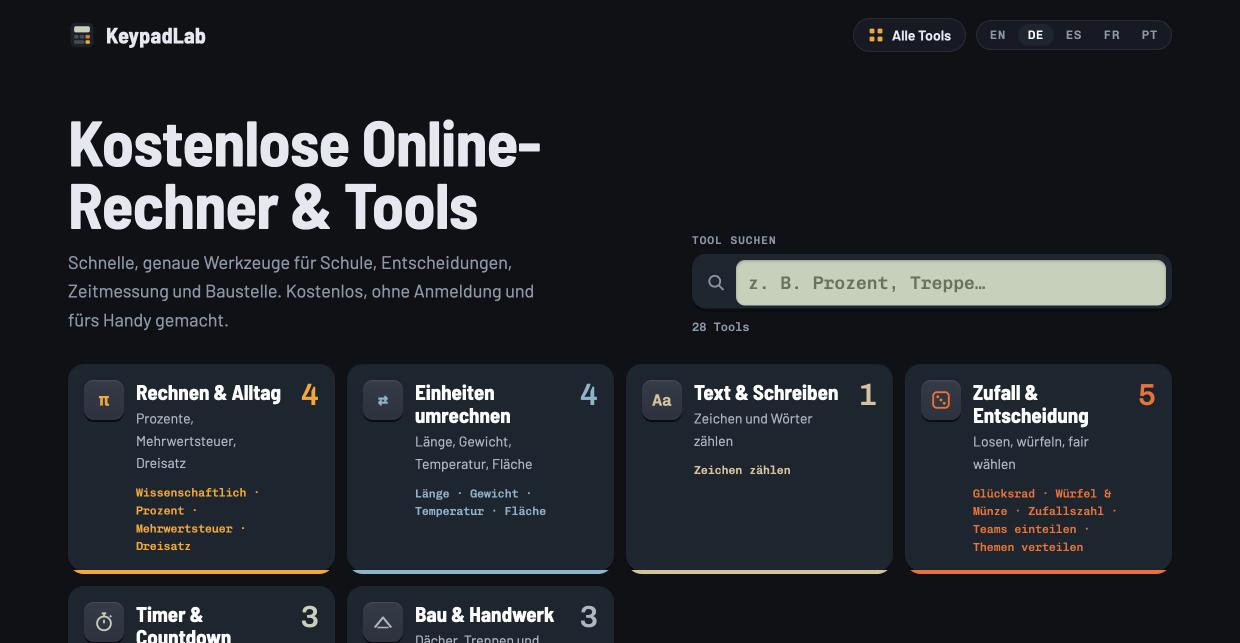Open the Prozent tool link
Image resolution: width=1240 pixels, height=643 pixels.
click(160, 511)
